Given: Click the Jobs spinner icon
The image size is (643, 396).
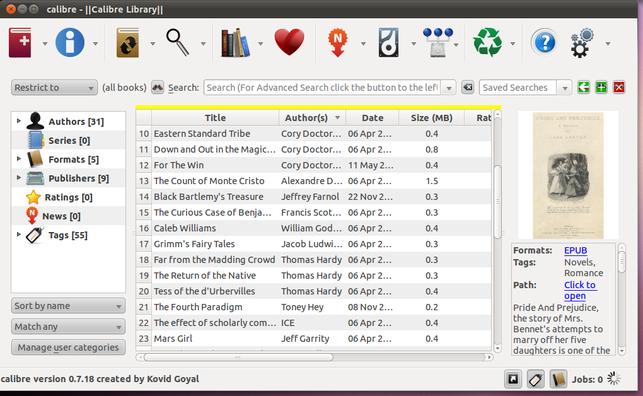Looking at the screenshot, I should (x=613, y=379).
